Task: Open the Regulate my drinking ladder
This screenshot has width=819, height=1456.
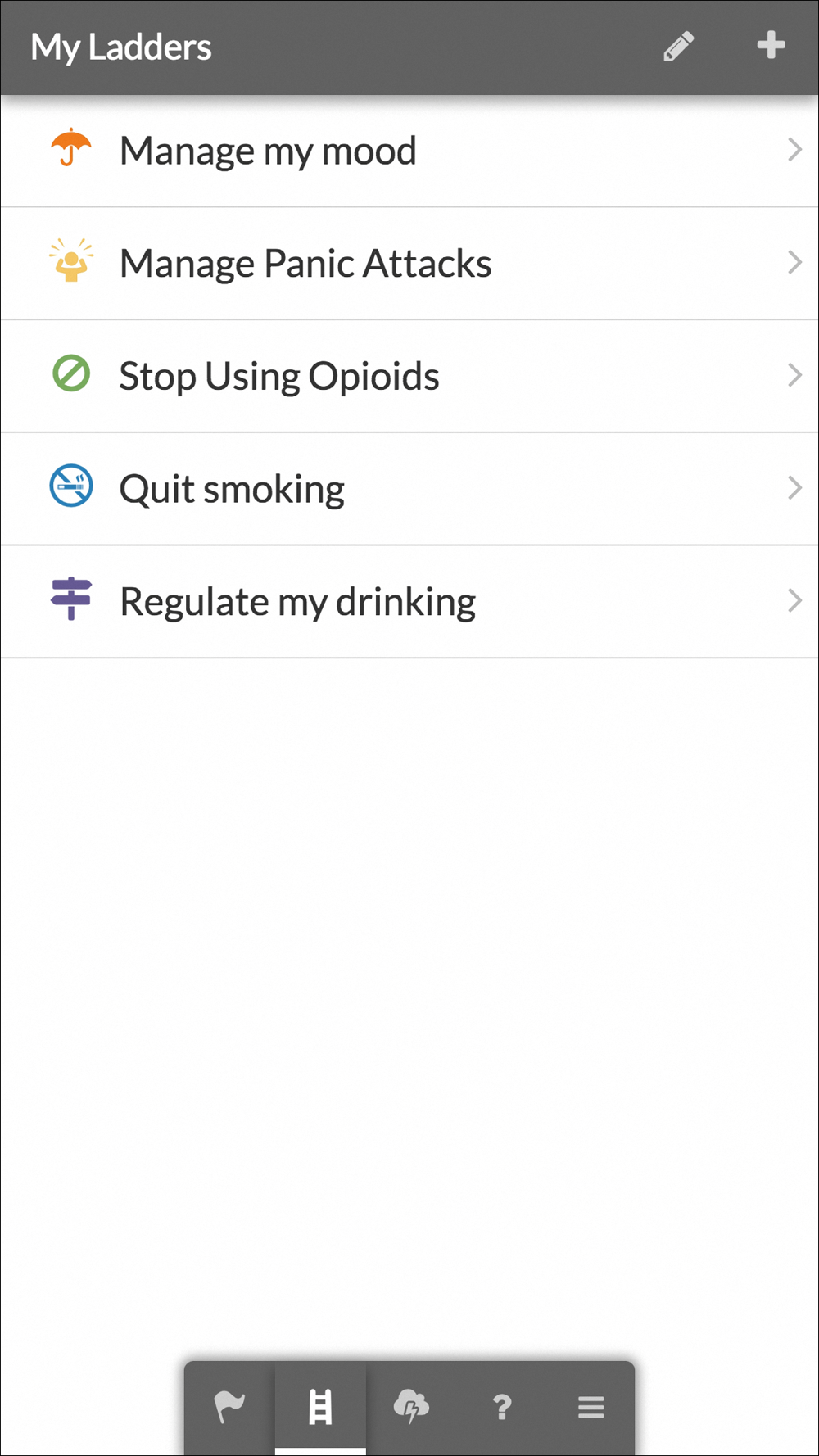Action: coord(409,602)
